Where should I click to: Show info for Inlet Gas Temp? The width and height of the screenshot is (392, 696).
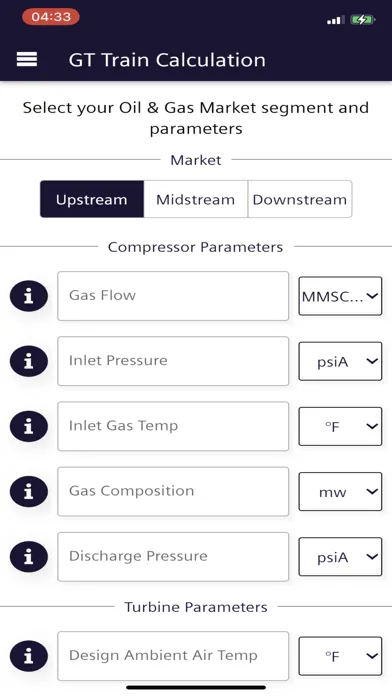click(x=29, y=427)
